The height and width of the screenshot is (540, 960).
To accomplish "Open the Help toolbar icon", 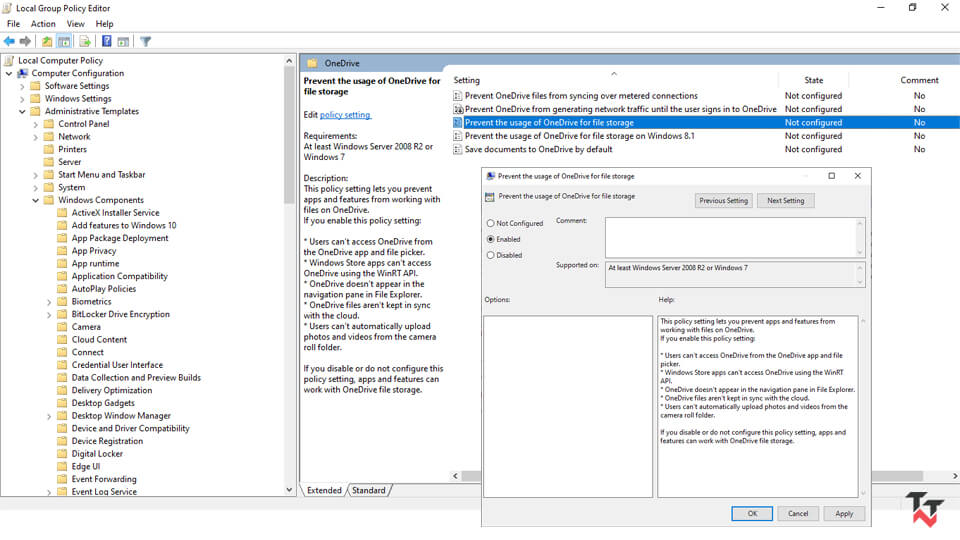I will [107, 41].
